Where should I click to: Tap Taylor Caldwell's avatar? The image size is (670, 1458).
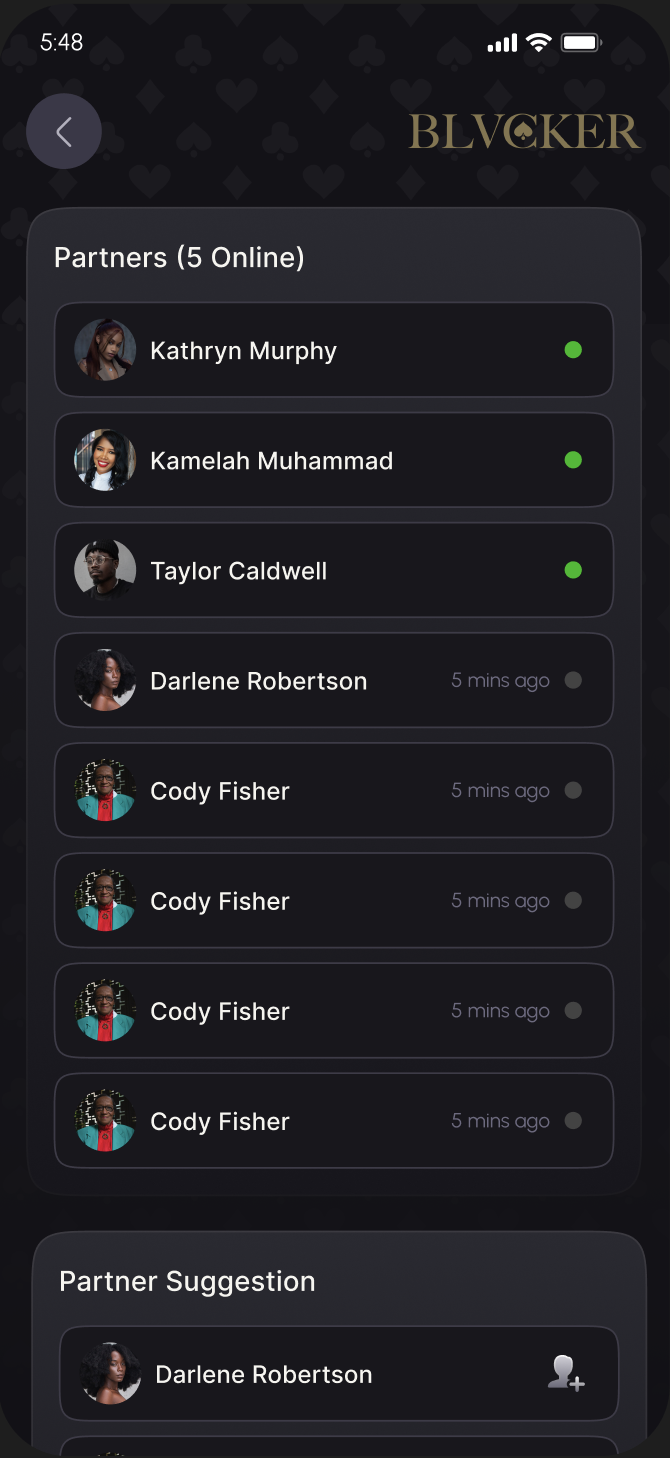point(105,570)
